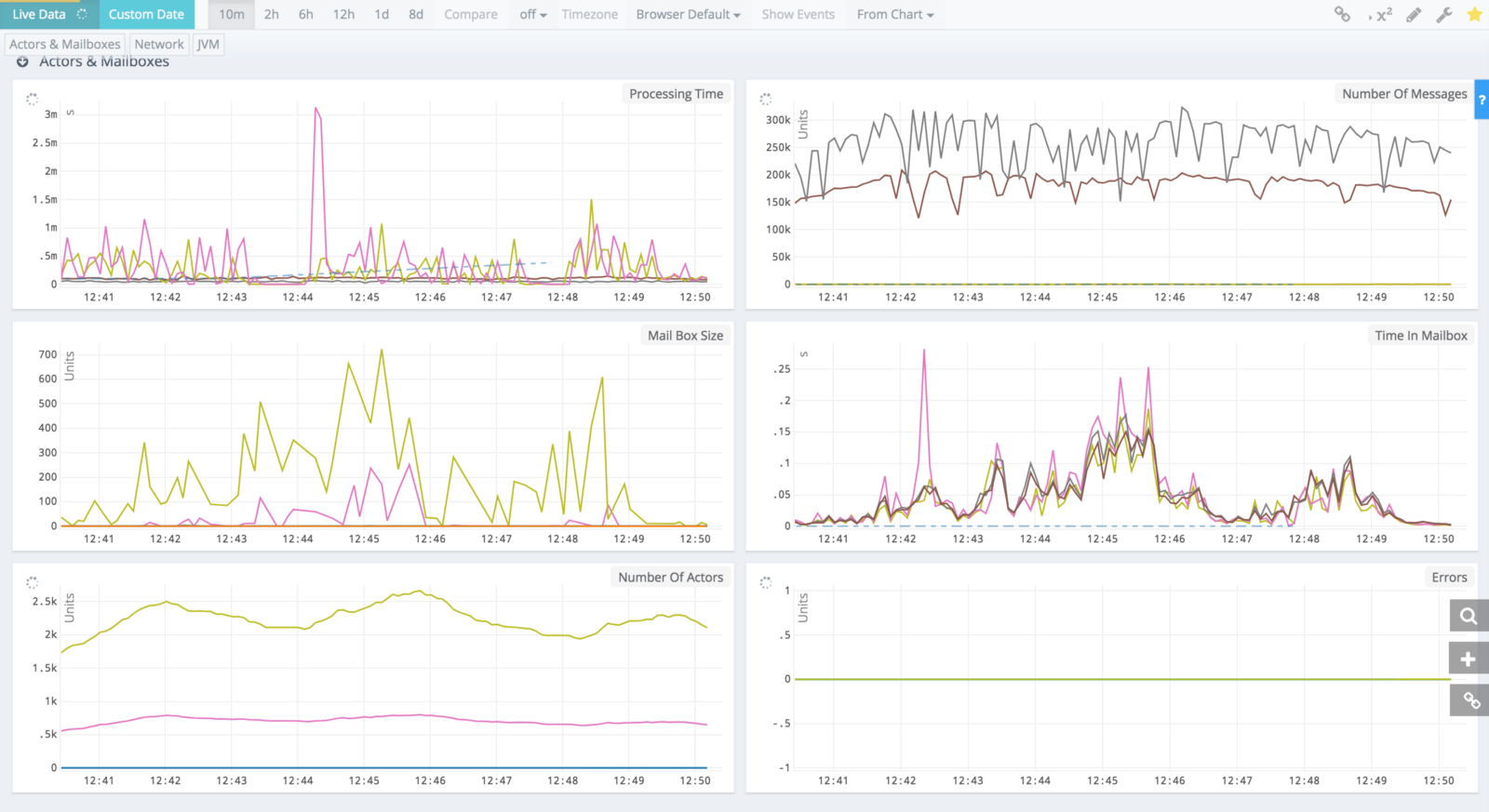Click the plus add button on right edge
Screen dimensions: 1489x812
(1469, 659)
